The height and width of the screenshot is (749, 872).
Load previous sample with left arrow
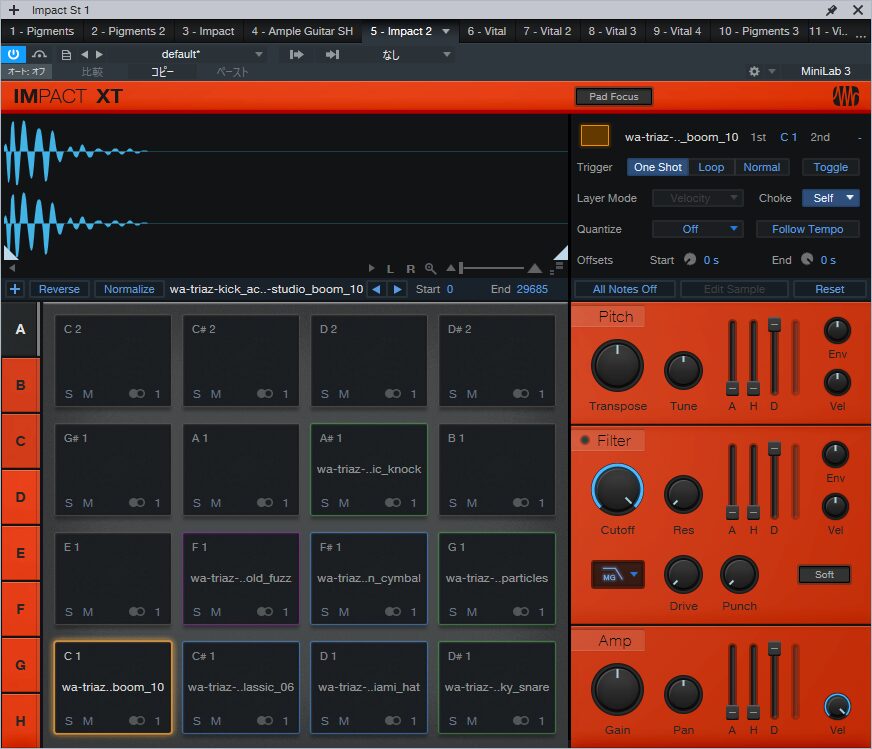click(x=376, y=289)
